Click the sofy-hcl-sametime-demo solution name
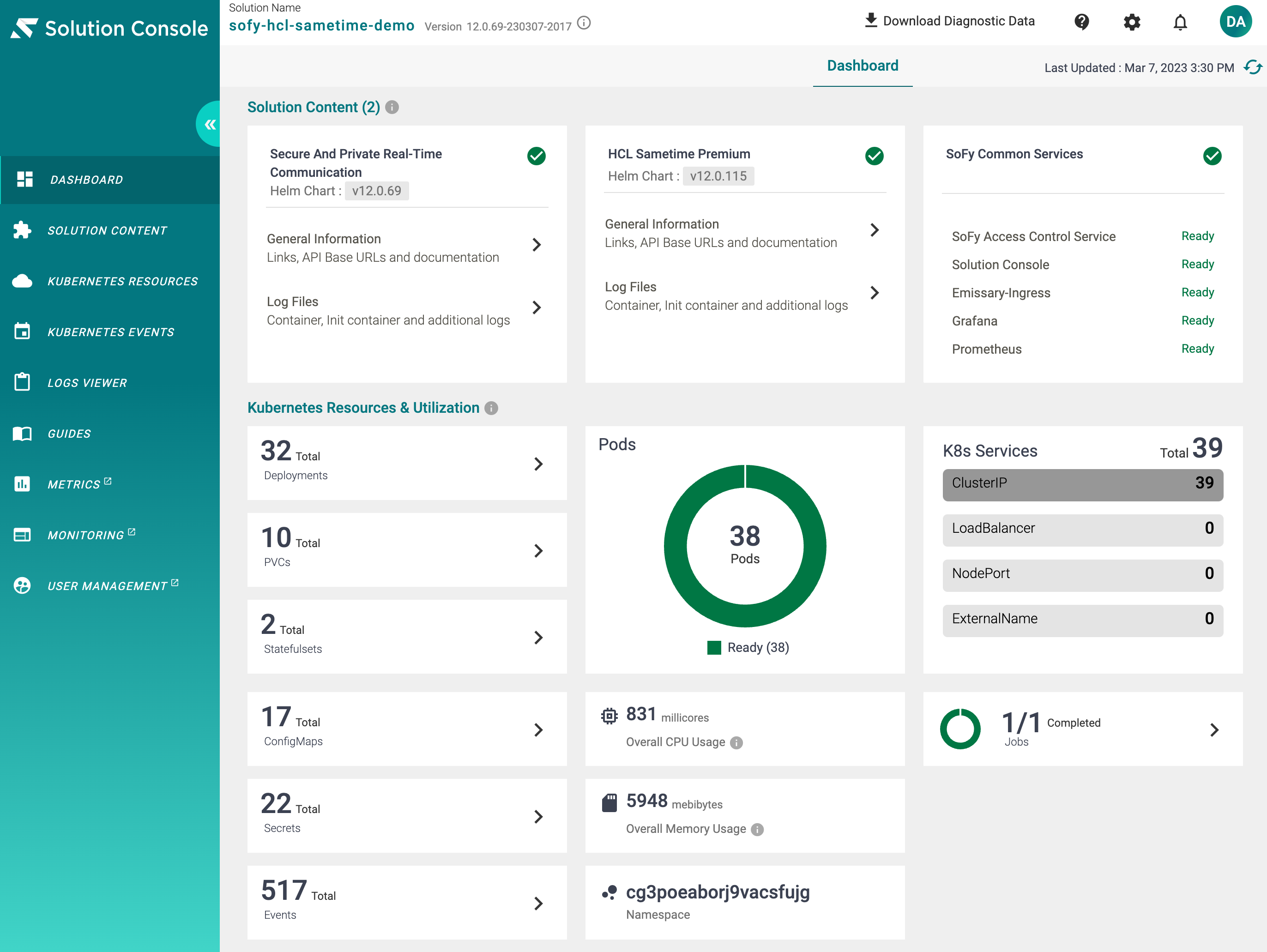 [321, 25]
